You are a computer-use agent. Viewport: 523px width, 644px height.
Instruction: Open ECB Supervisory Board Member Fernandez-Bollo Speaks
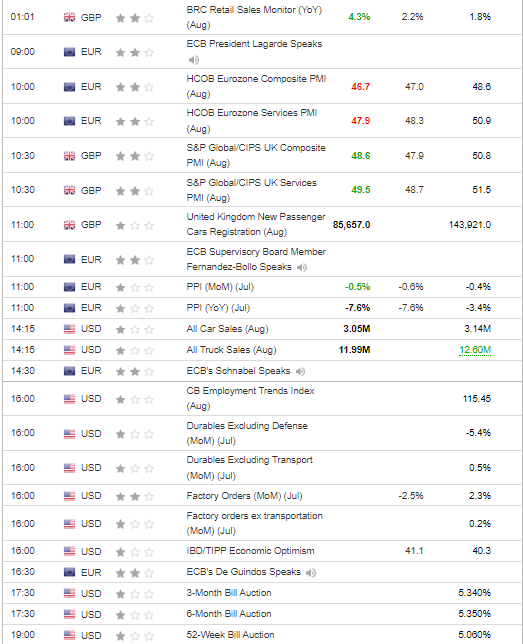(256, 259)
